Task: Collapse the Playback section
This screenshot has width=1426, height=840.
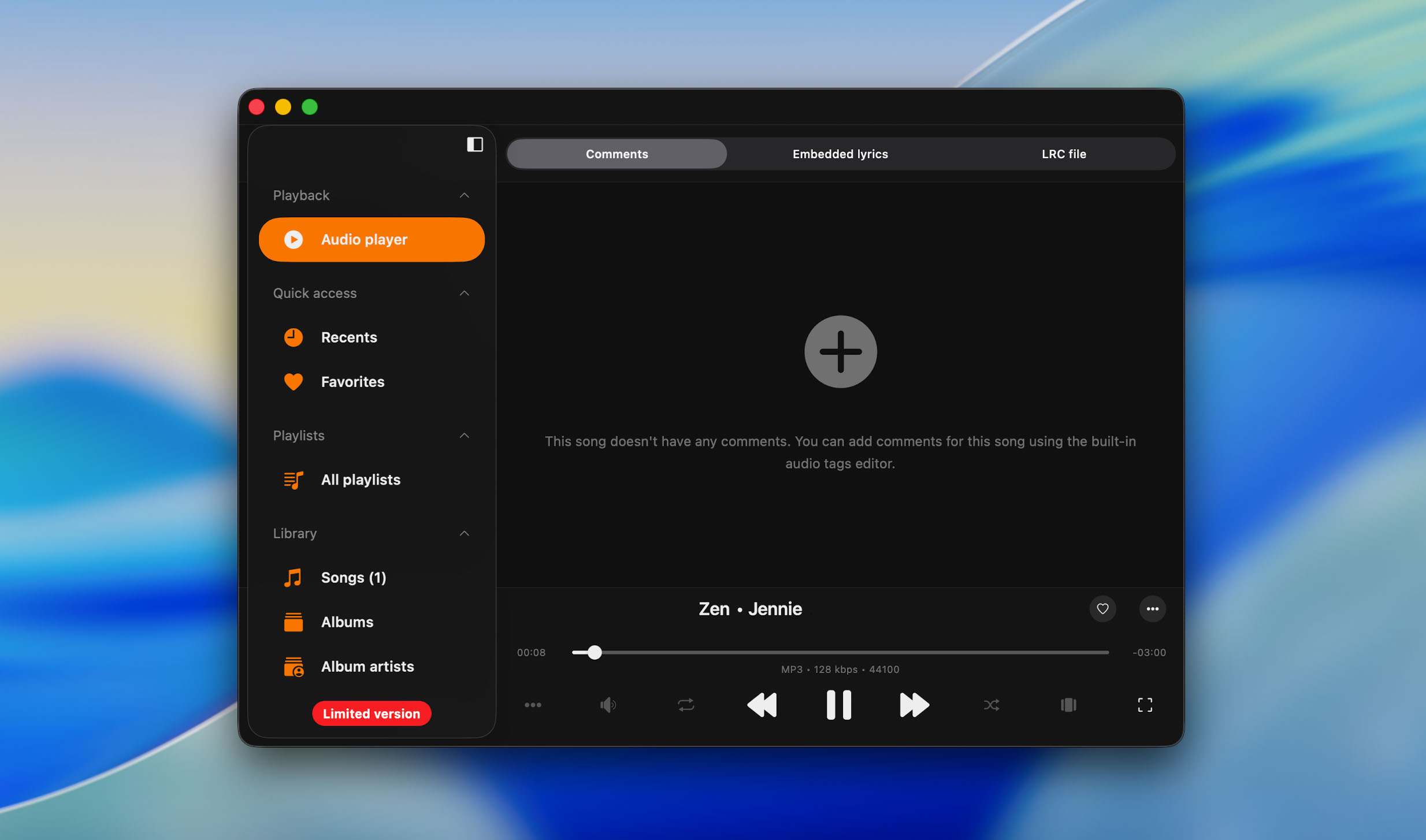Action: click(464, 195)
